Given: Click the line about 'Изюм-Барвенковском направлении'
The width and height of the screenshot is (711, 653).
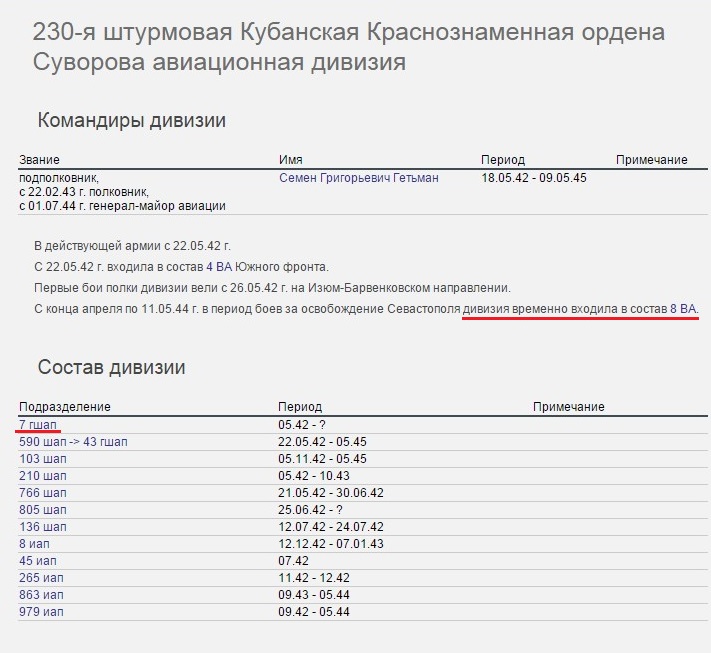Looking at the screenshot, I should click(x=273, y=288).
